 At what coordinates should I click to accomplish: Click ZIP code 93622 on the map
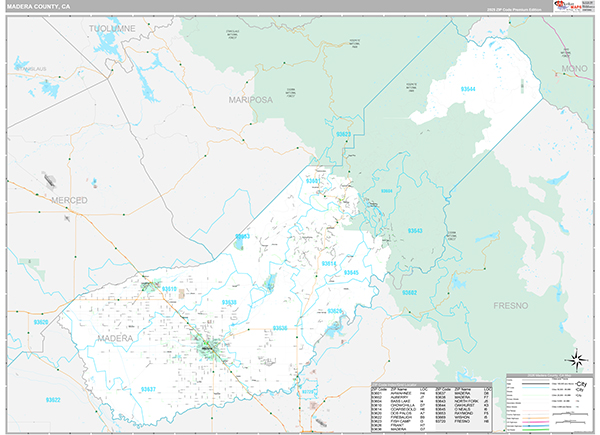[53, 400]
